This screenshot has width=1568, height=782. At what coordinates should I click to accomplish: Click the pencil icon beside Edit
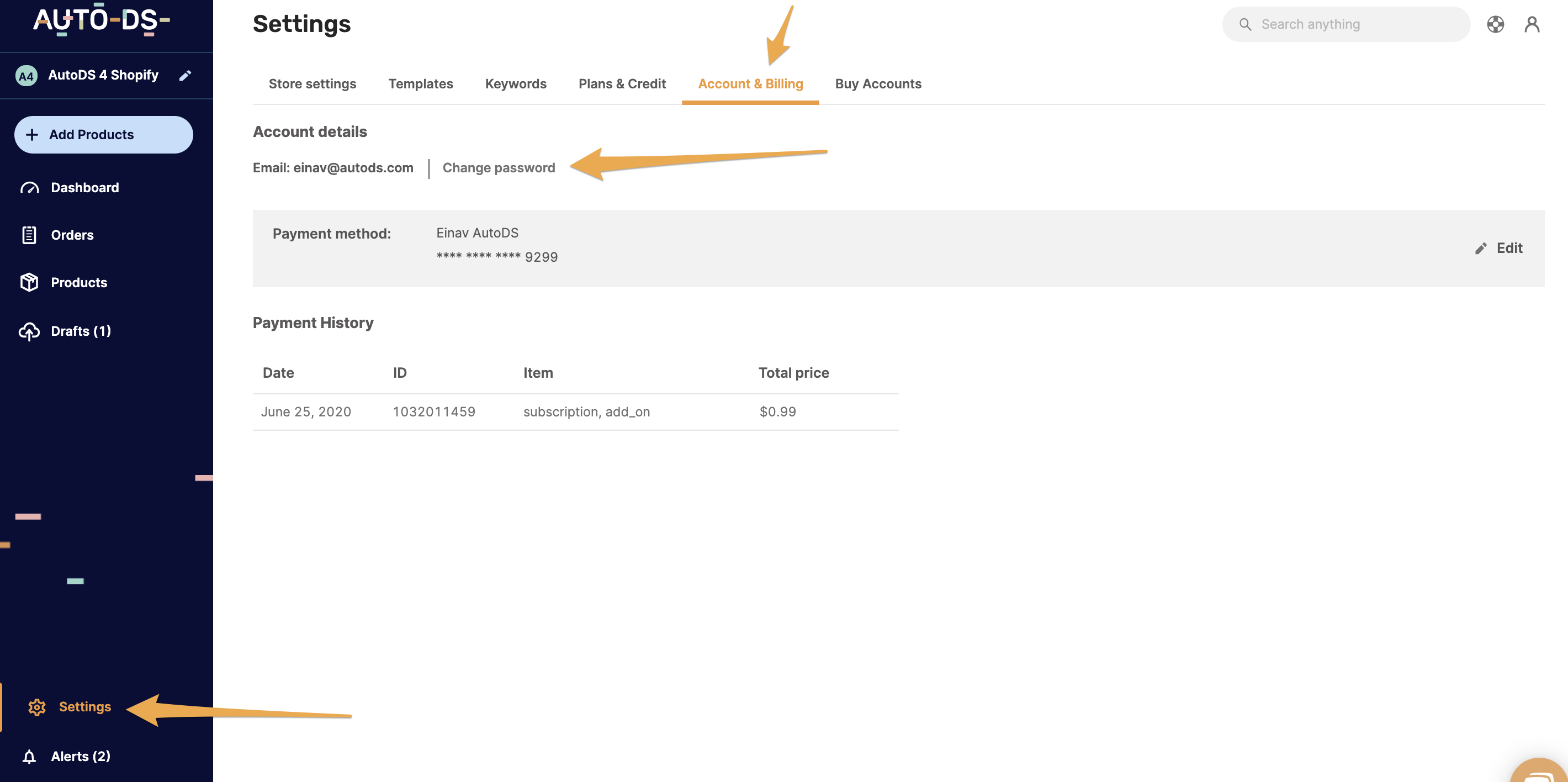click(x=1480, y=249)
